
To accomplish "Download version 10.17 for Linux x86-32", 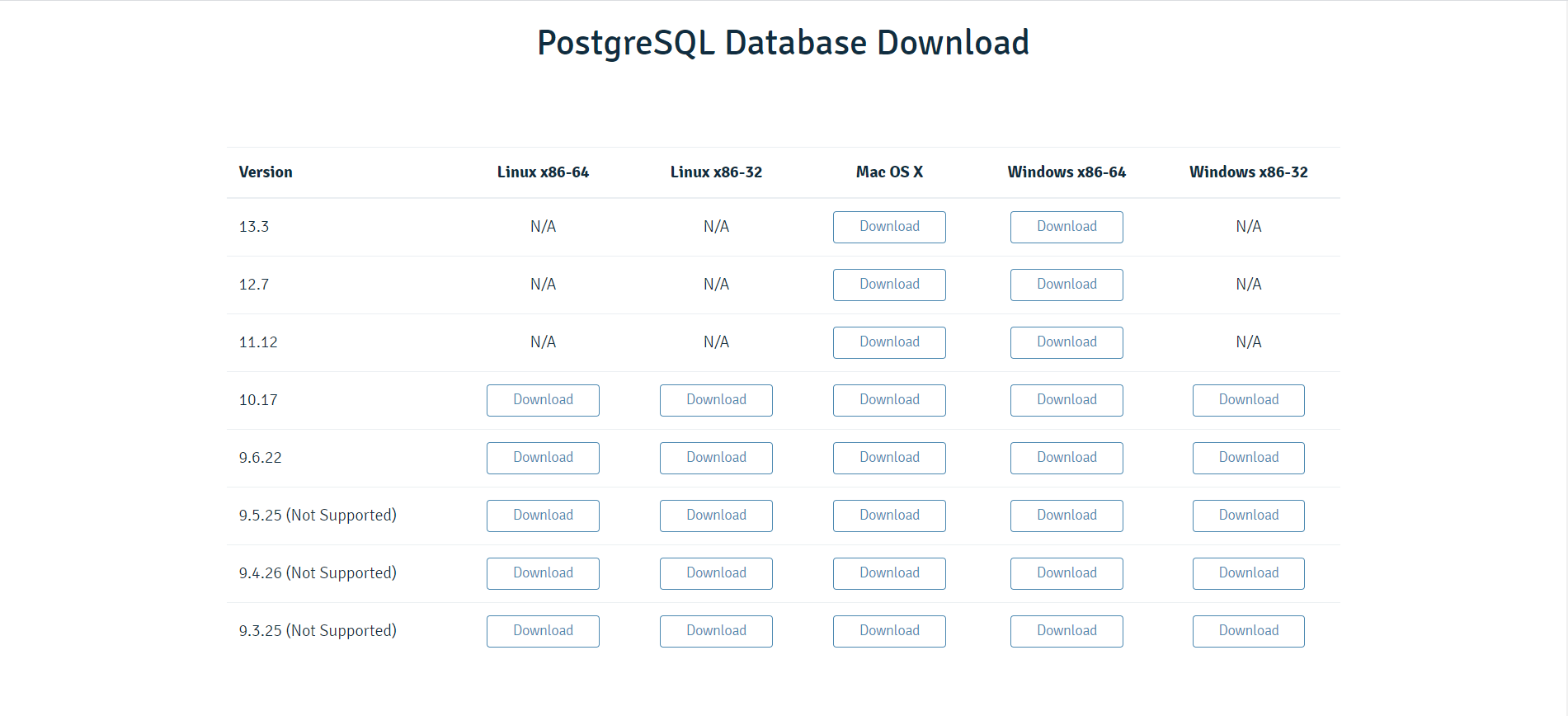I will tap(716, 400).
